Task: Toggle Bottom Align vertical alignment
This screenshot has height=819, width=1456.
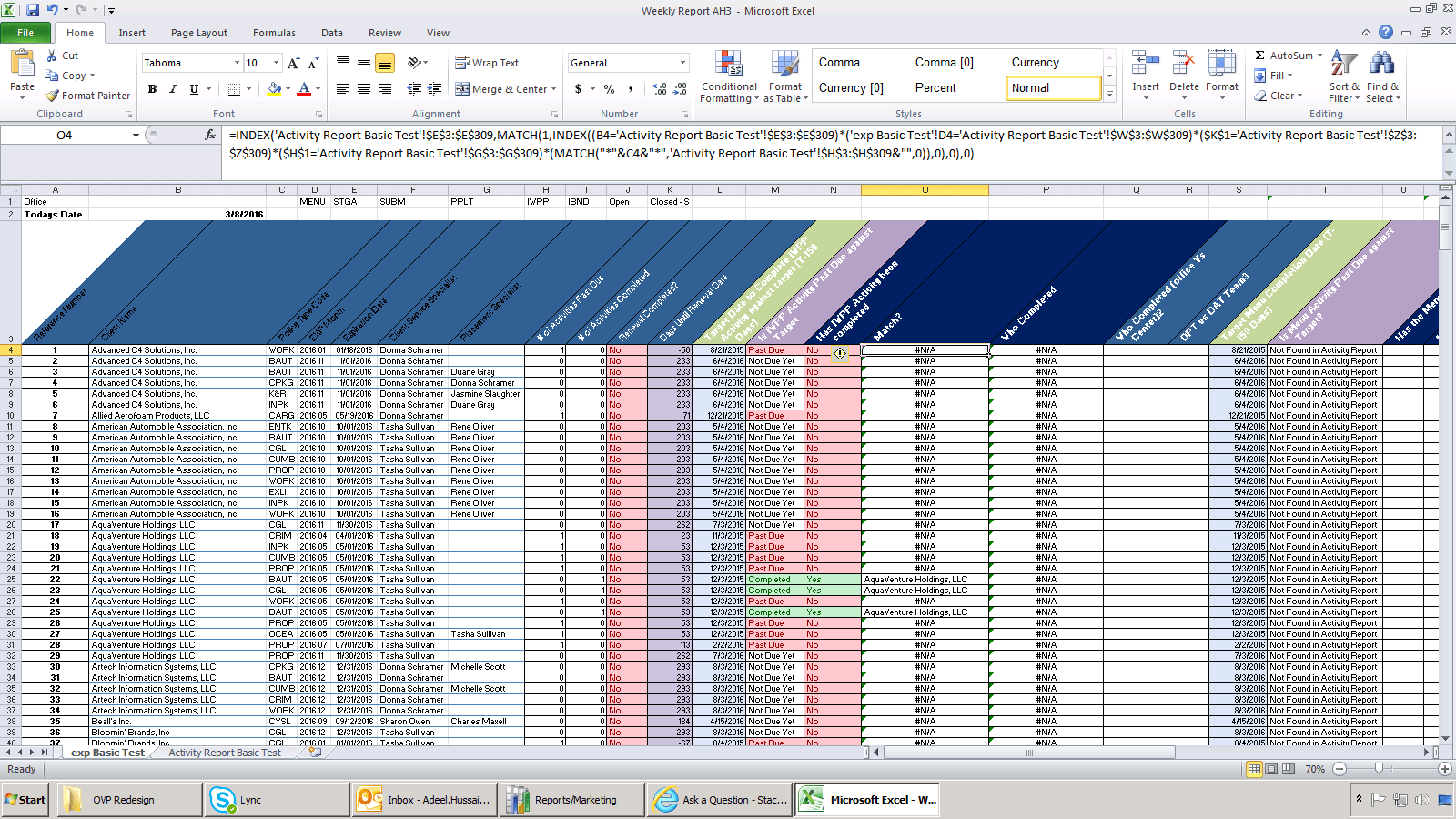Action: (385, 63)
